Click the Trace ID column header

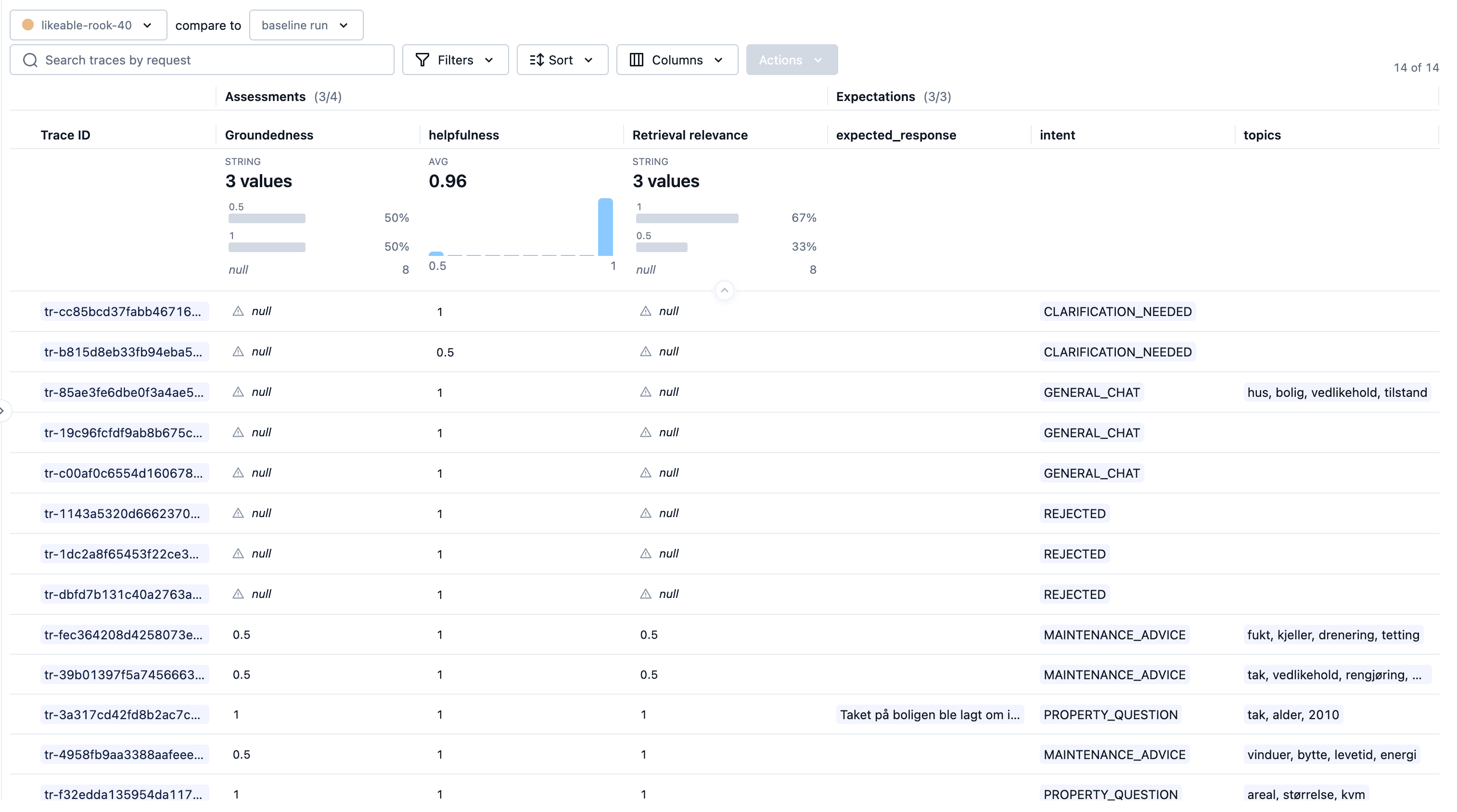65,135
